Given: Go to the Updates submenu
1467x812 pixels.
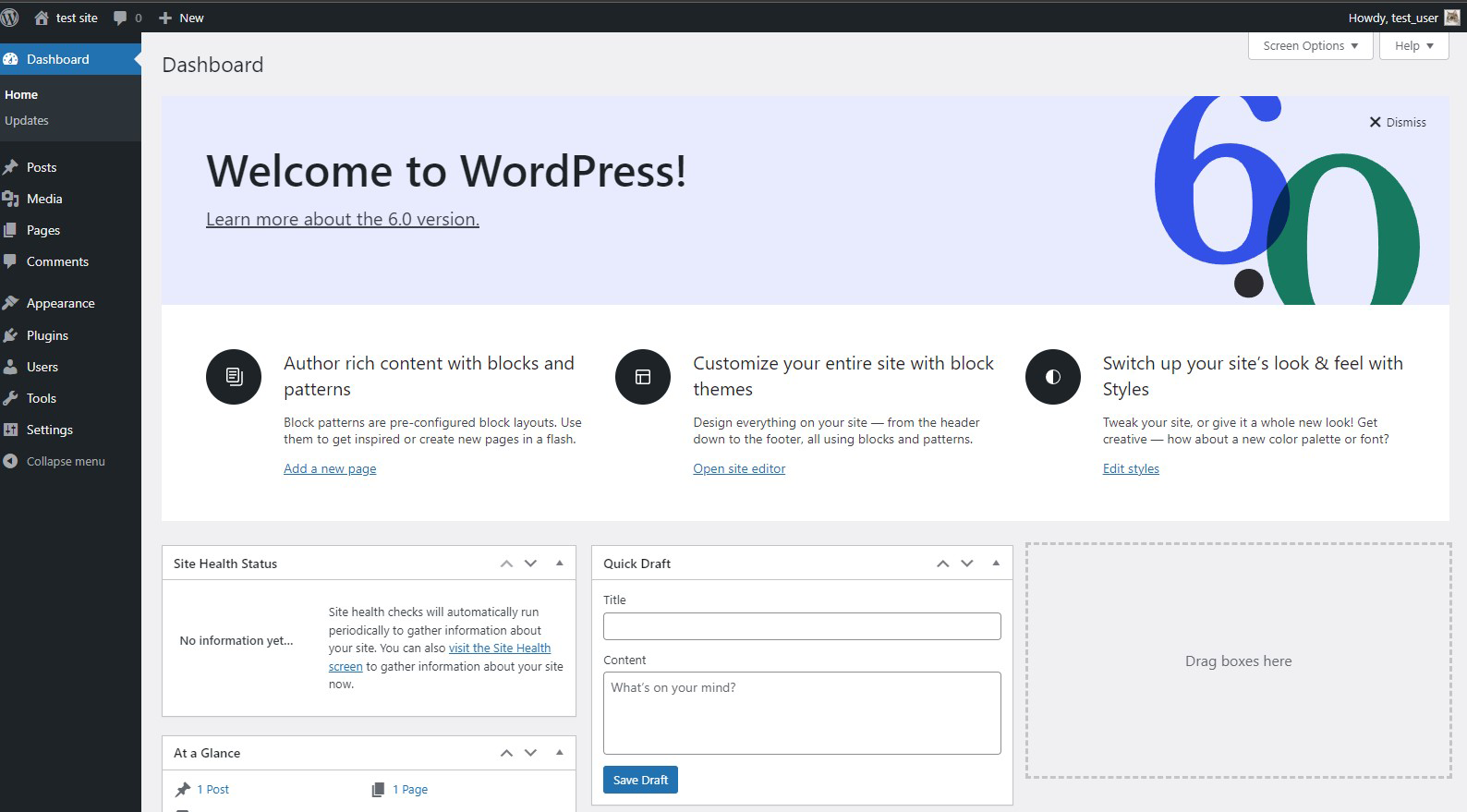Looking at the screenshot, I should (x=27, y=121).
